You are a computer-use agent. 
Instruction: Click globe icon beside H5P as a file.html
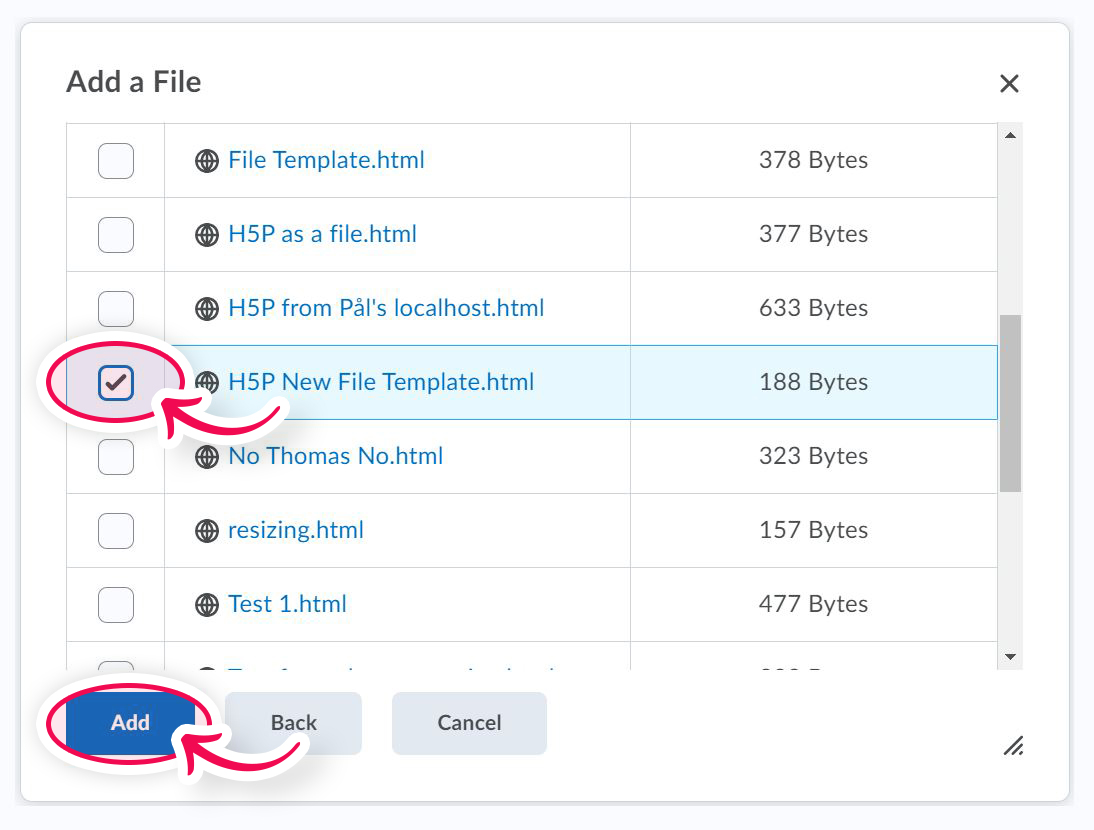(x=207, y=235)
